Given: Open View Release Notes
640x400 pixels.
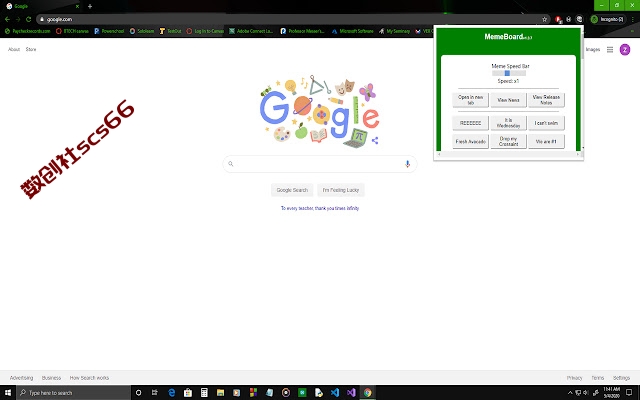Looking at the screenshot, I should (546, 100).
